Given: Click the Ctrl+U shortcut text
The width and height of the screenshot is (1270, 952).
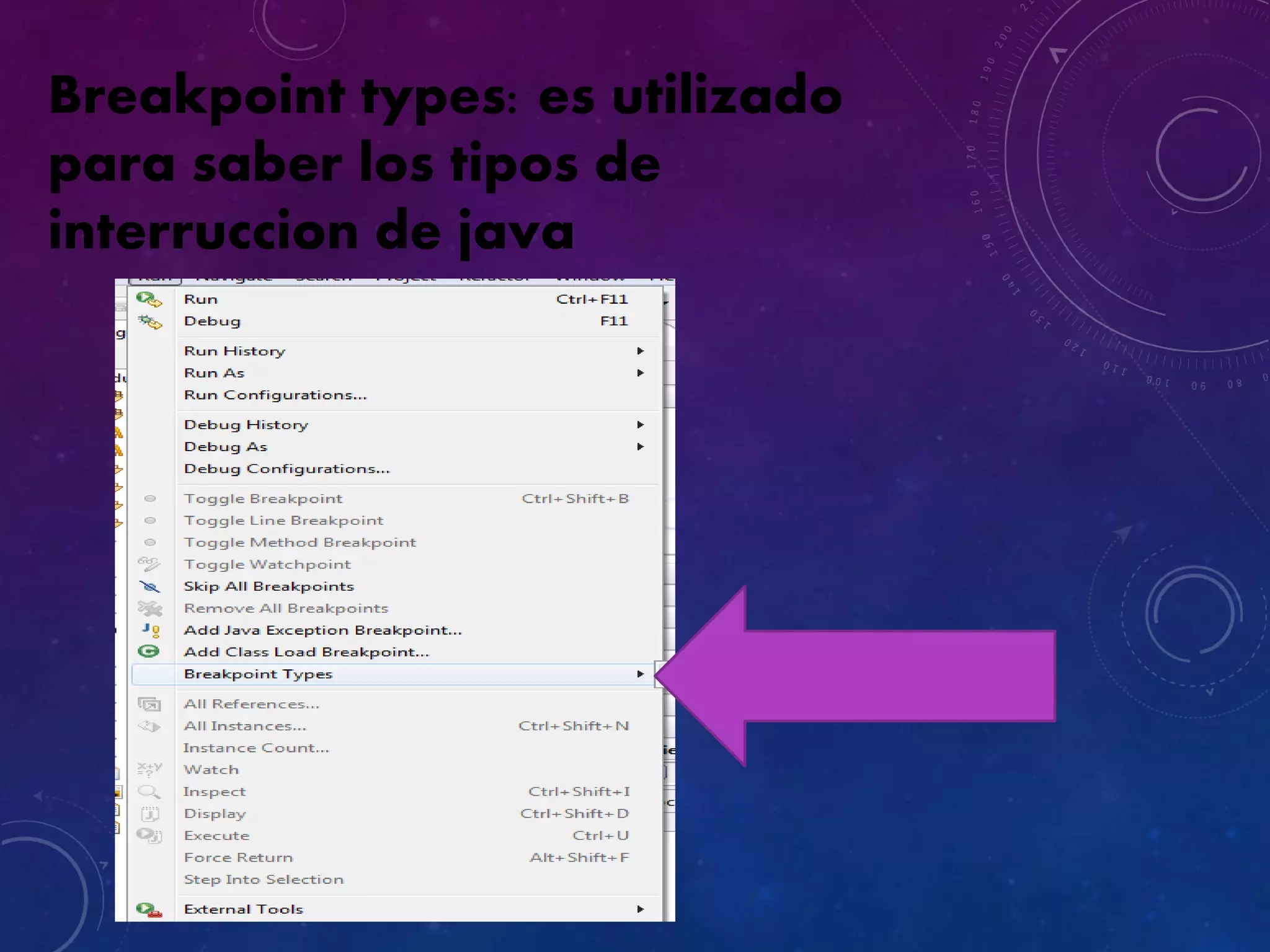Looking at the screenshot, I should (x=600, y=835).
